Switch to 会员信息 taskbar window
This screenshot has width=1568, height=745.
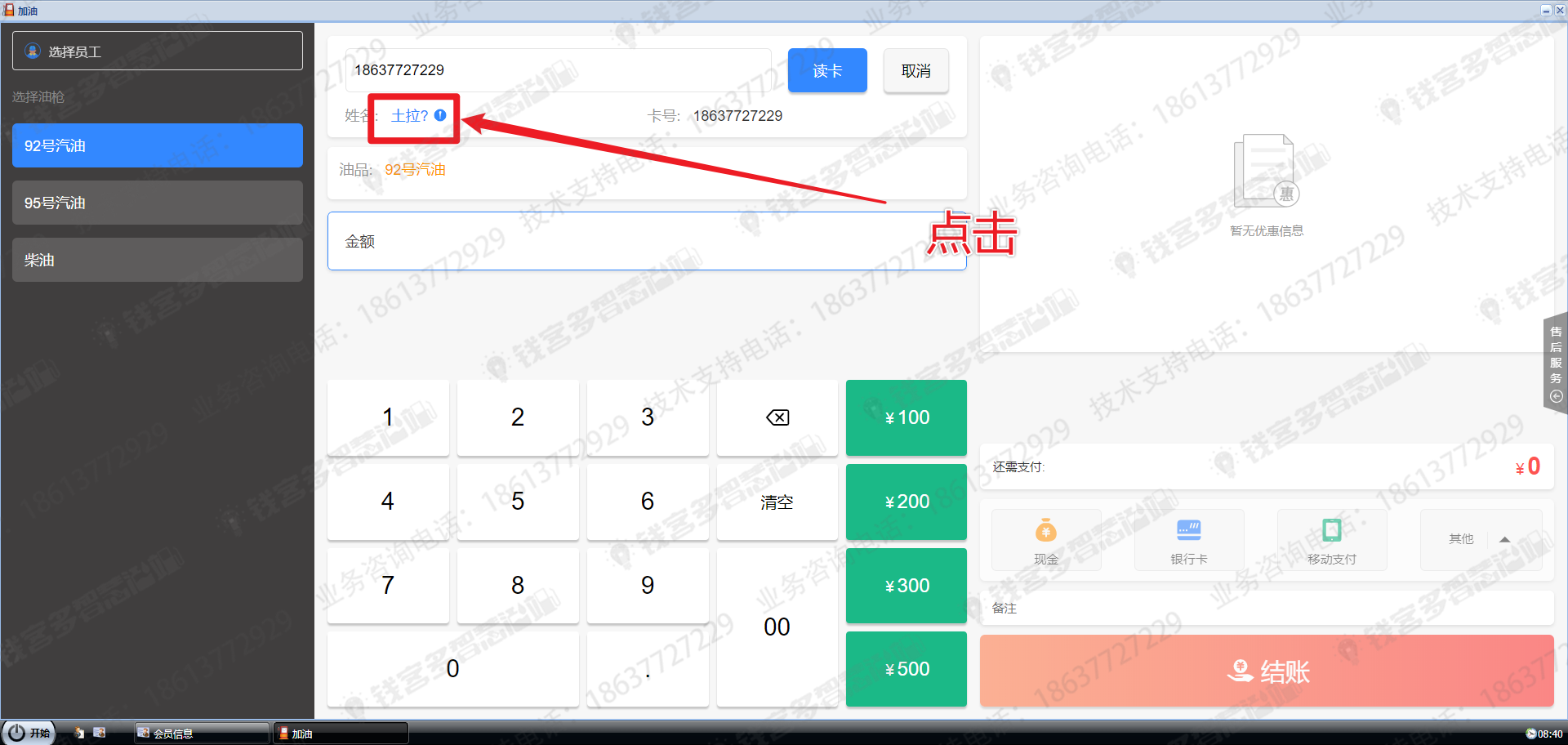201,734
